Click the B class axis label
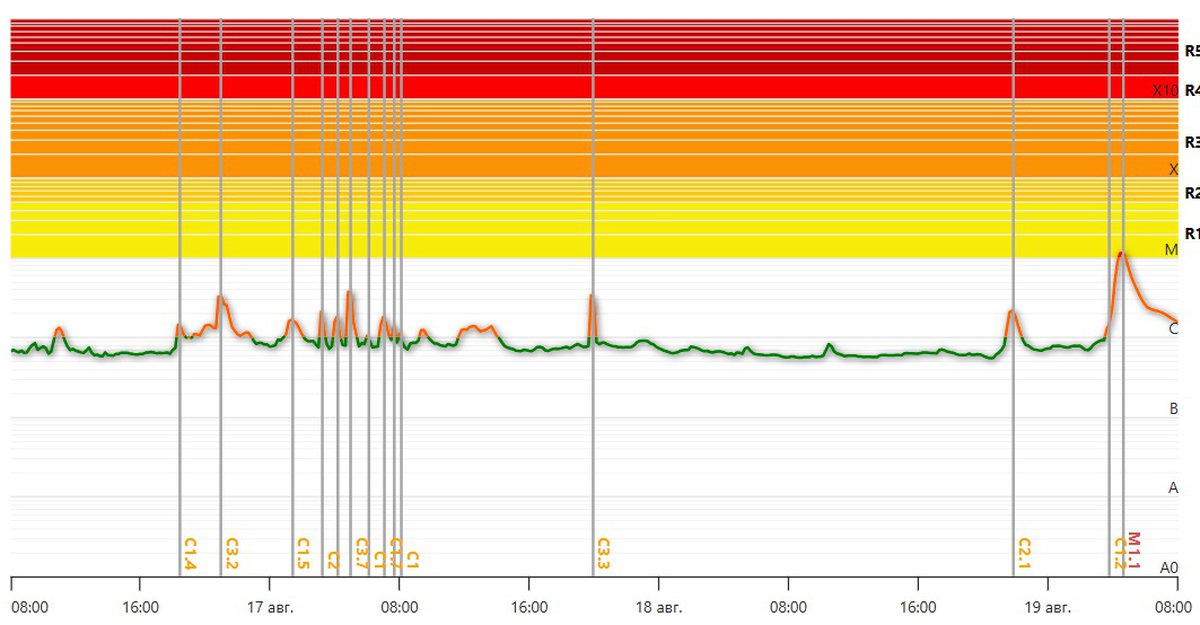Screen dimensions: 1200x625 pos(1173,409)
